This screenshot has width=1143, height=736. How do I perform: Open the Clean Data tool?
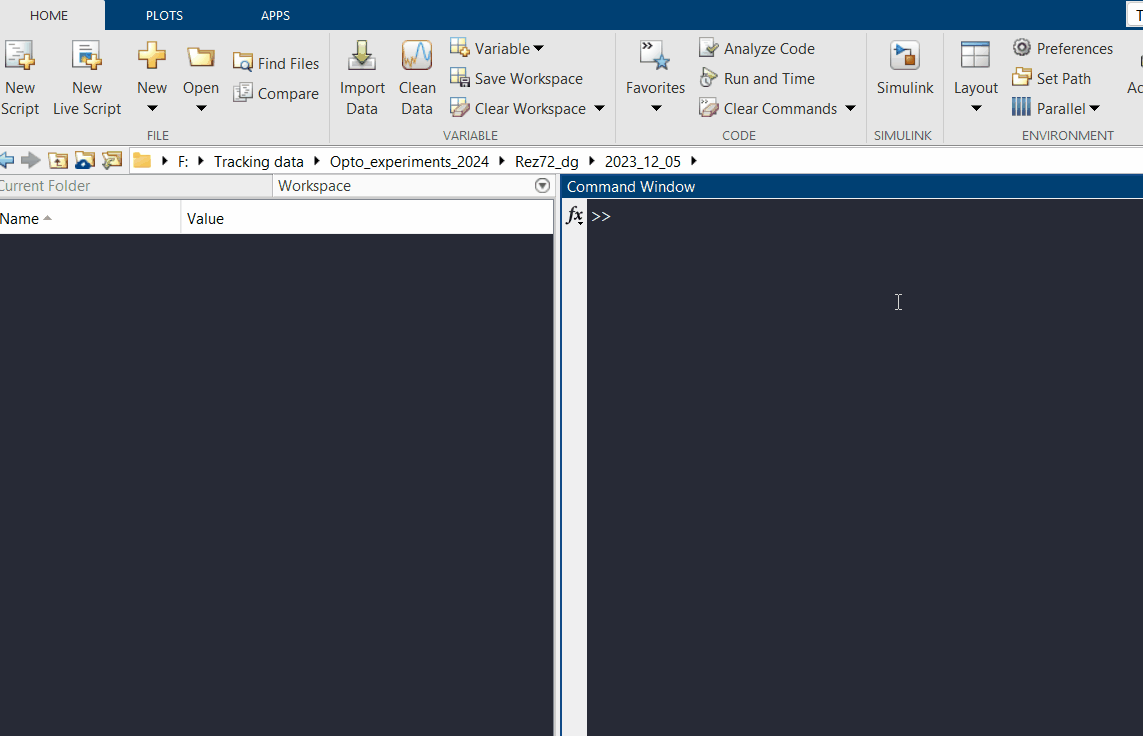click(417, 77)
